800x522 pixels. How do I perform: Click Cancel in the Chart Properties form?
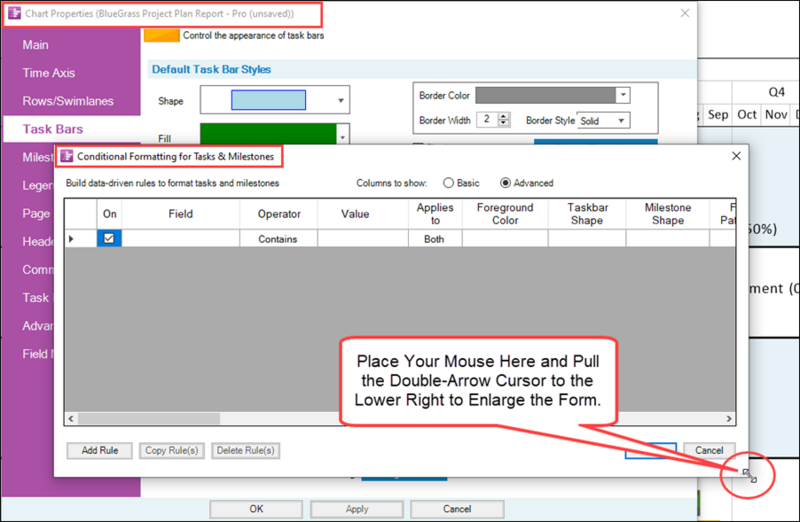click(457, 509)
